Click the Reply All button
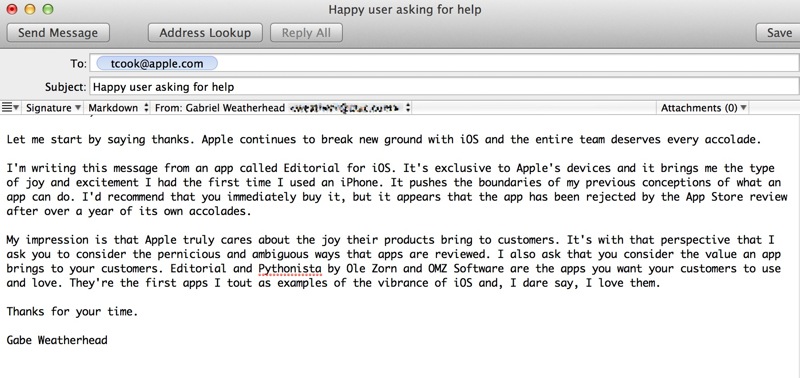The height and width of the screenshot is (378, 800). 306,33
